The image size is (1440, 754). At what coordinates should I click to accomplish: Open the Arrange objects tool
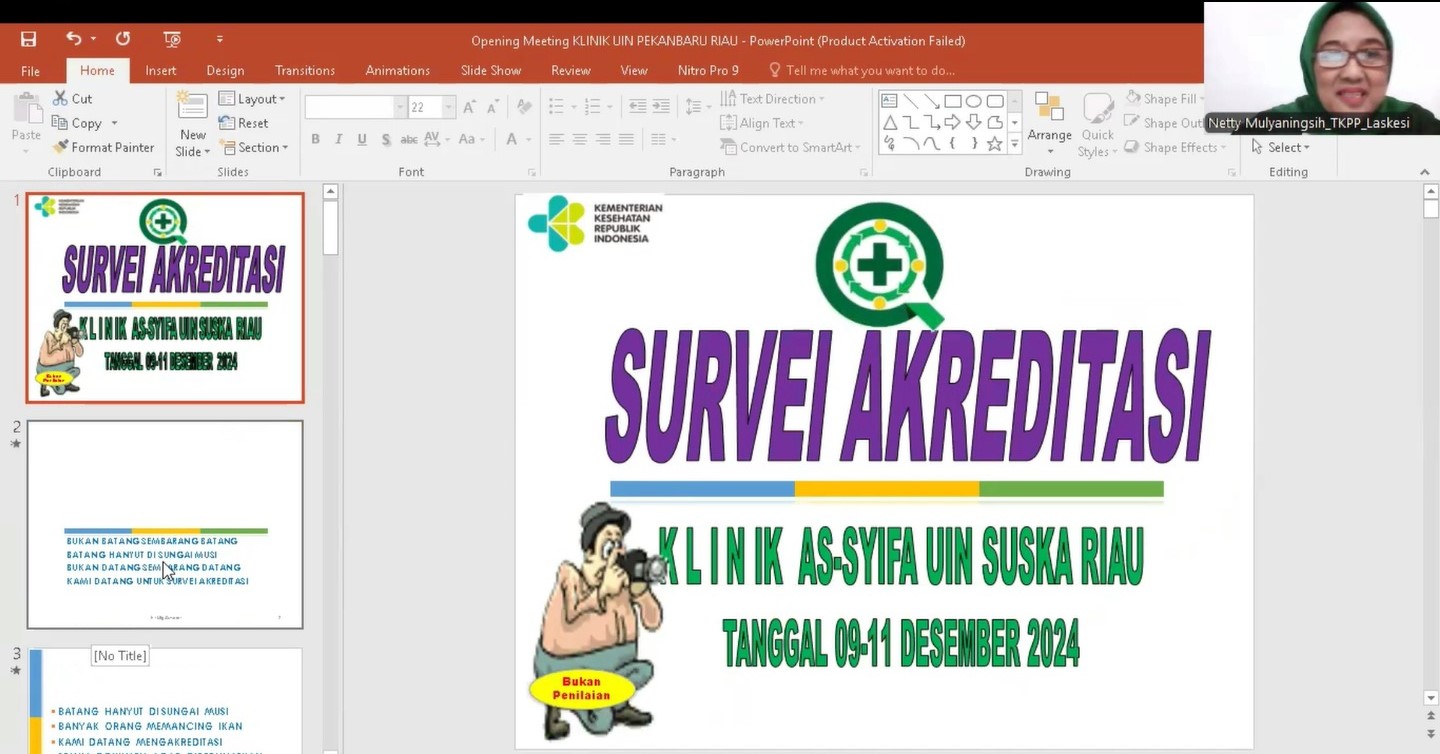click(1049, 122)
